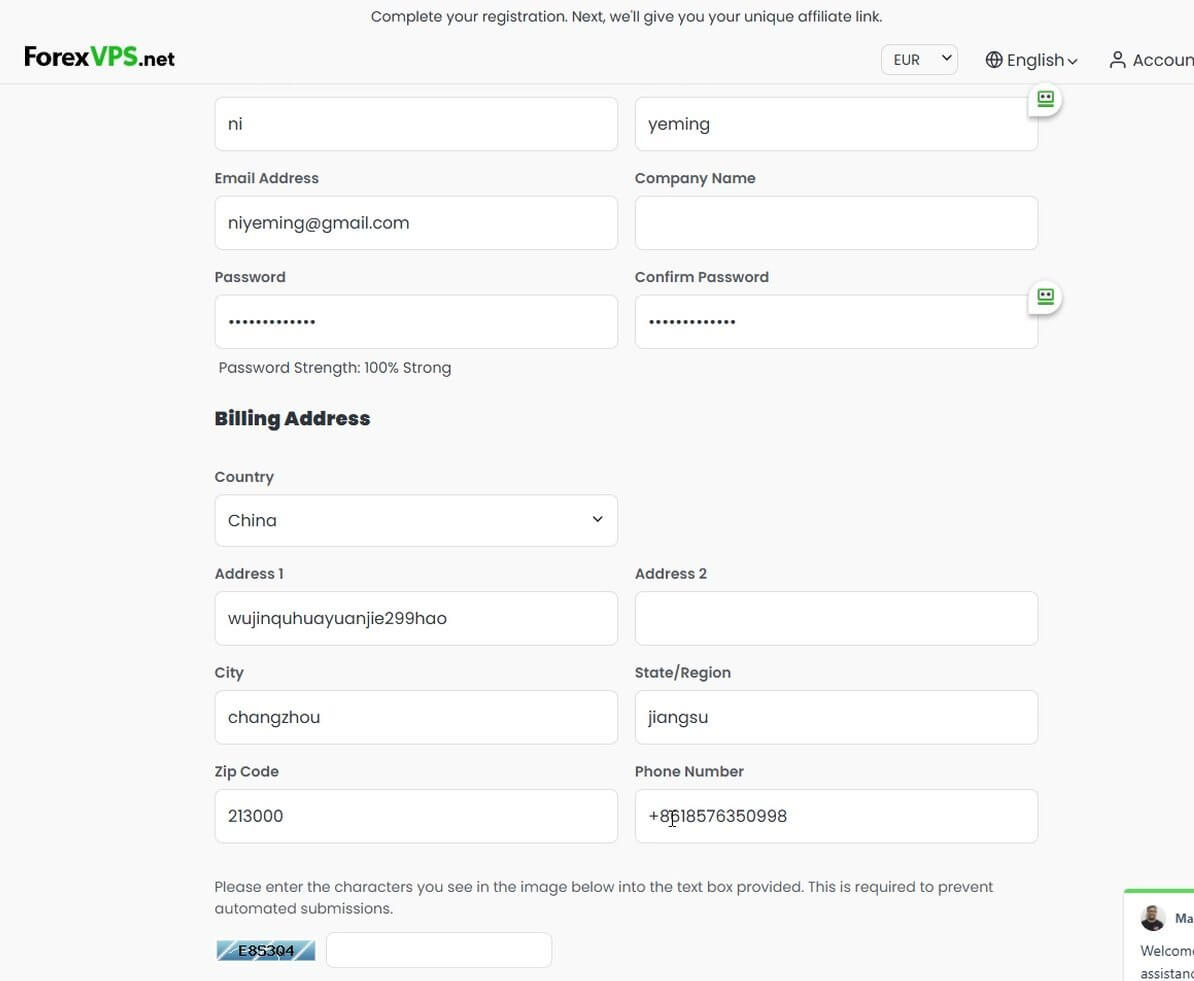The image size is (1194, 981).
Task: Click the chat agent avatar
Action: click(1152, 918)
